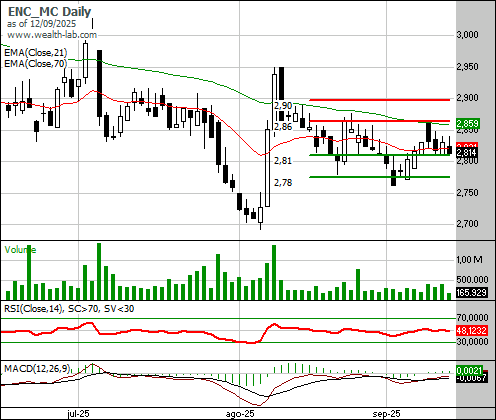Click the Volume pane label
Screen dimensions: 496x420
pyautogui.click(x=20, y=250)
